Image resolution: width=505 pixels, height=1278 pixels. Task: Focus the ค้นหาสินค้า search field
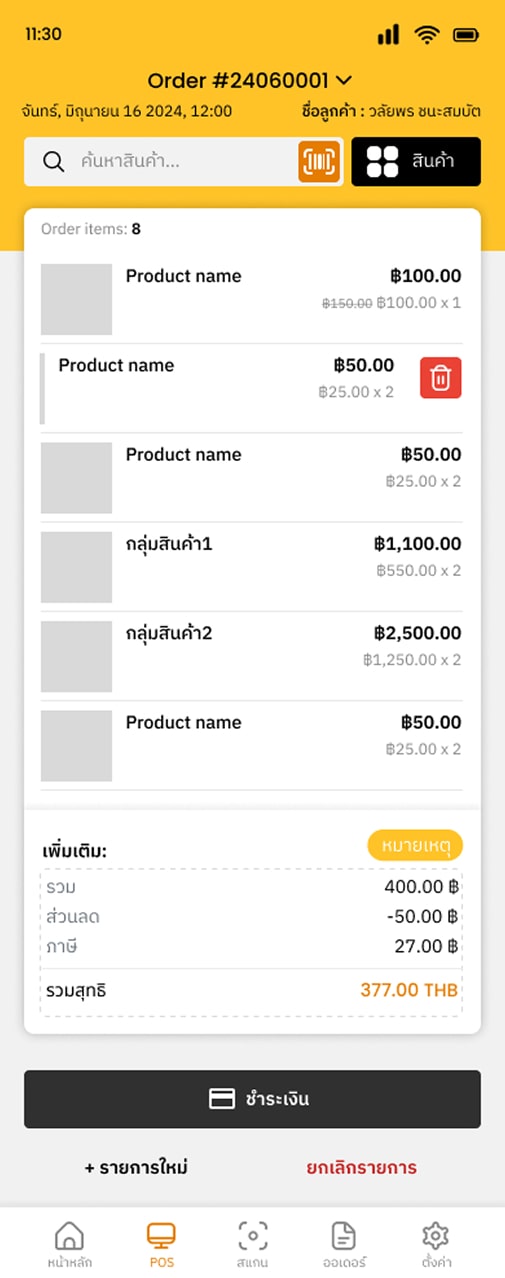point(162,162)
